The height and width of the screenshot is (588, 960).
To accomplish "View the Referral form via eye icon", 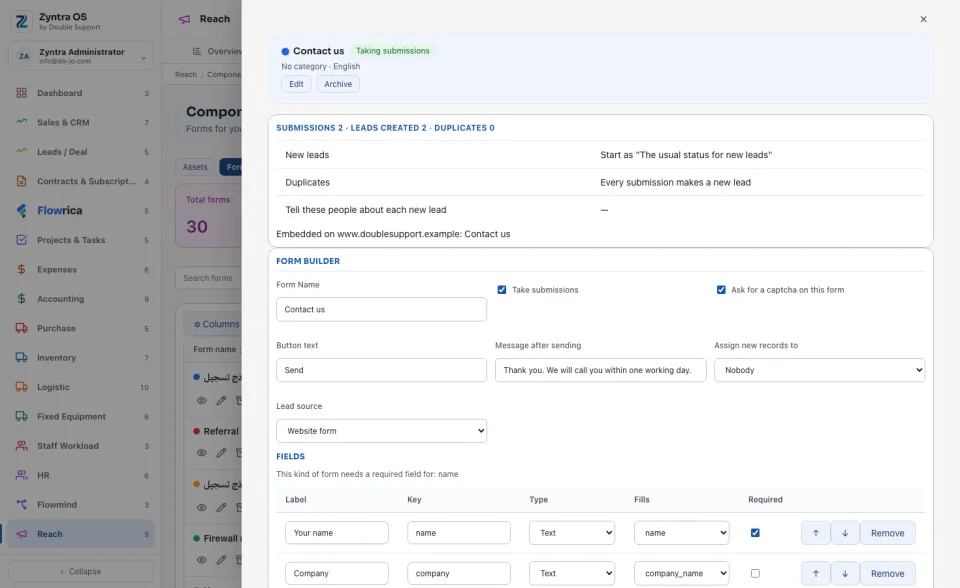I will pyautogui.click(x=201, y=453).
